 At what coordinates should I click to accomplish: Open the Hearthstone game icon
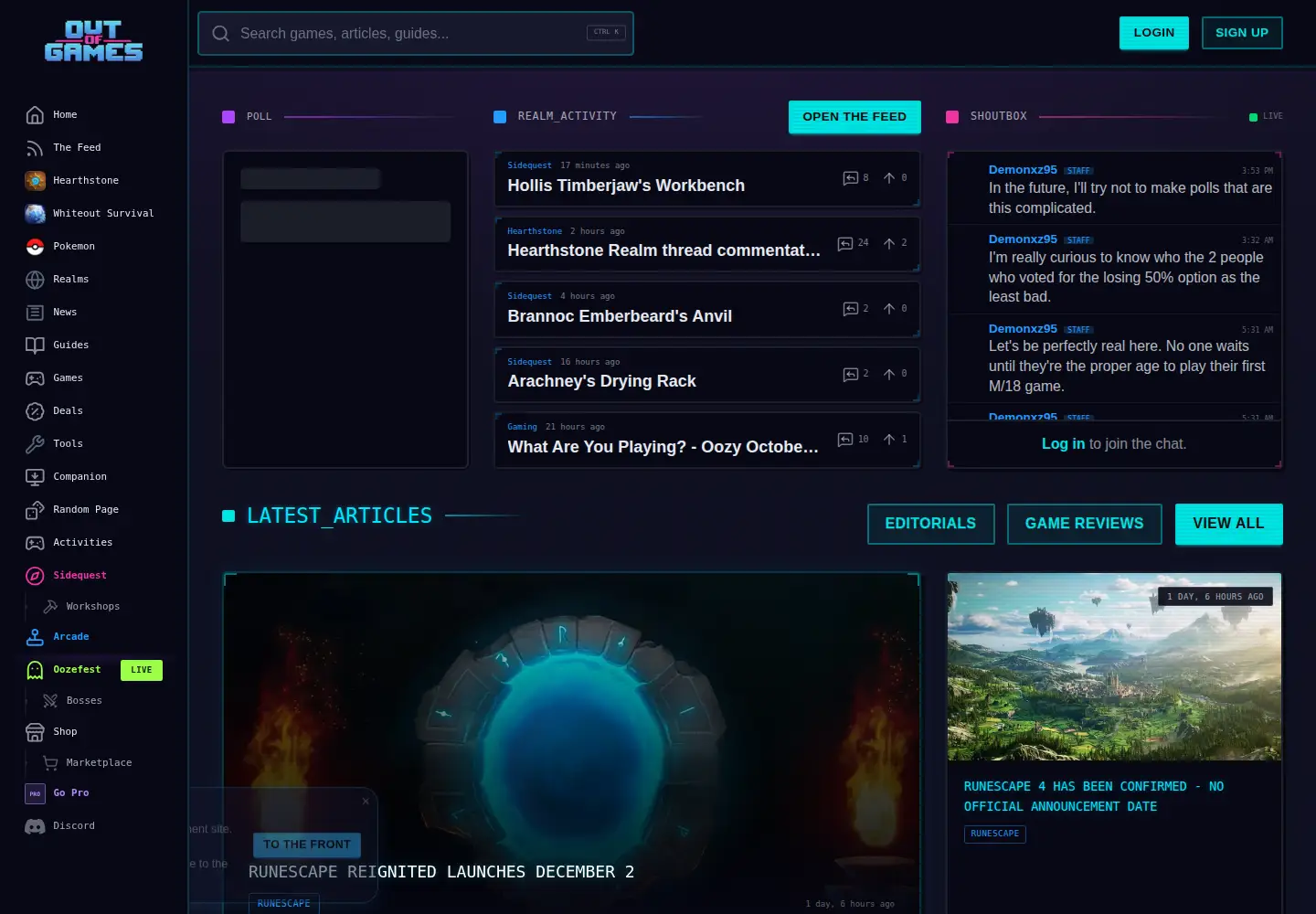pyautogui.click(x=35, y=181)
